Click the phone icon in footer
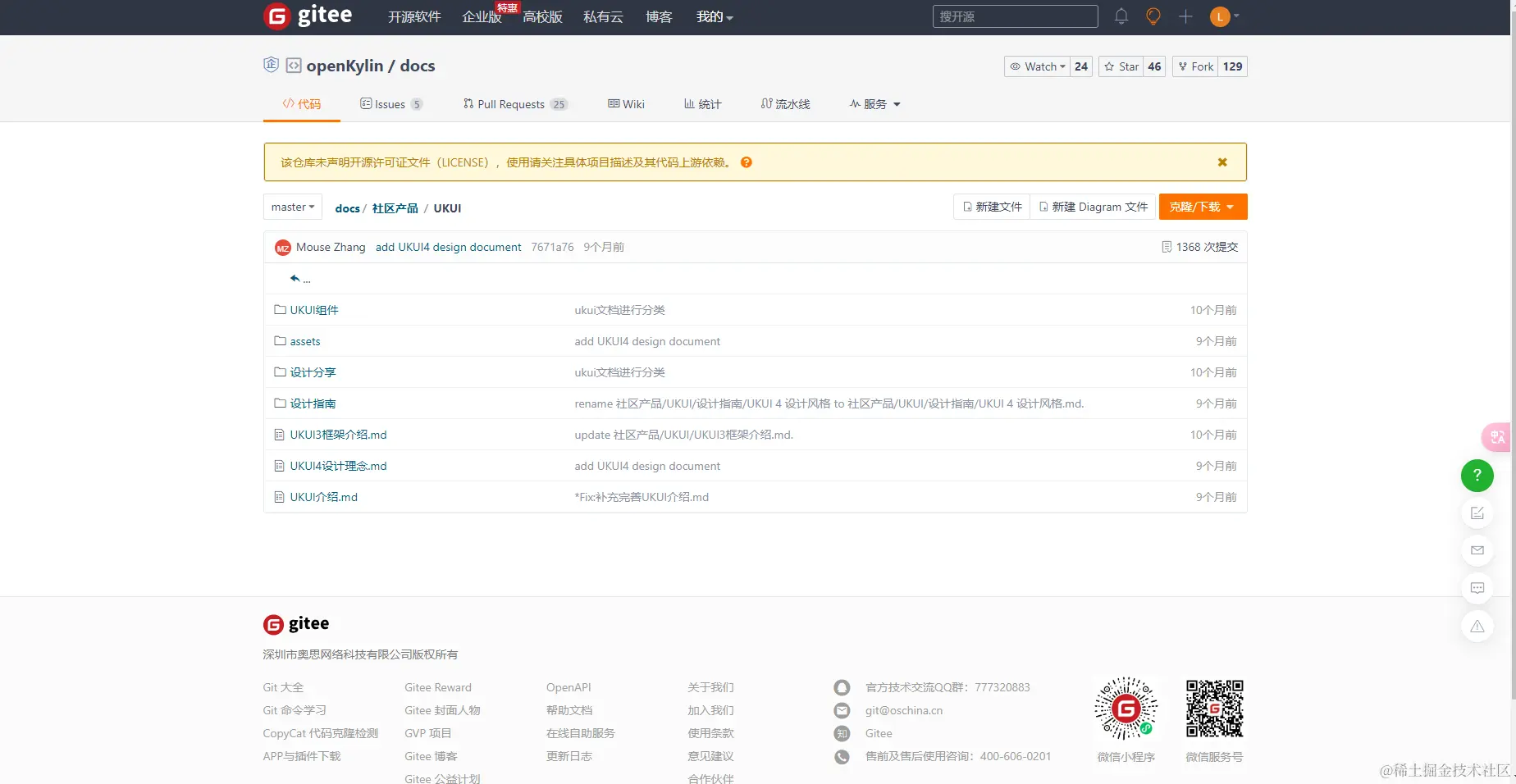Image resolution: width=1516 pixels, height=784 pixels. pos(842,756)
